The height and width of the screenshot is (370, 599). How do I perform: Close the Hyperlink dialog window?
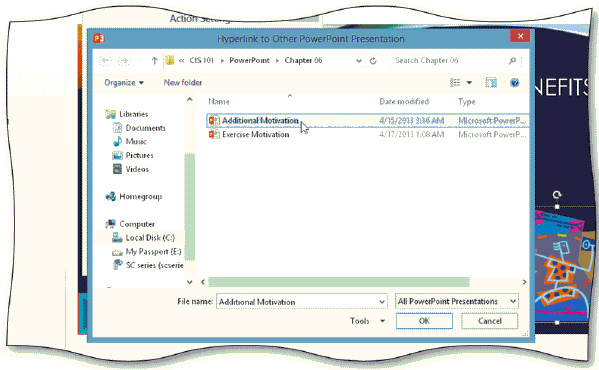(x=520, y=36)
